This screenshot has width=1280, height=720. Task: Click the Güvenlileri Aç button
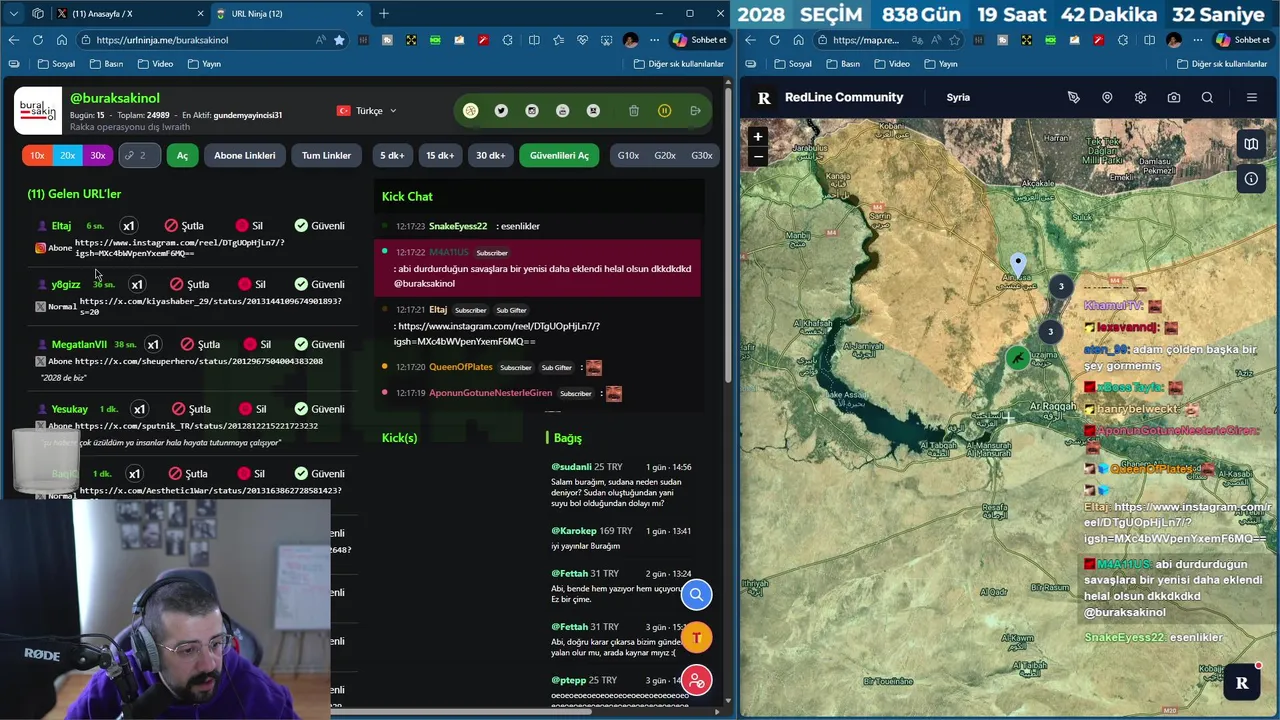pos(559,155)
